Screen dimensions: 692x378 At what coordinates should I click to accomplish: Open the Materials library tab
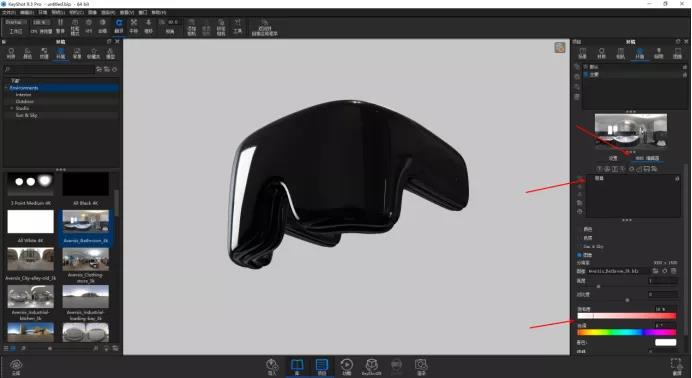(11, 53)
